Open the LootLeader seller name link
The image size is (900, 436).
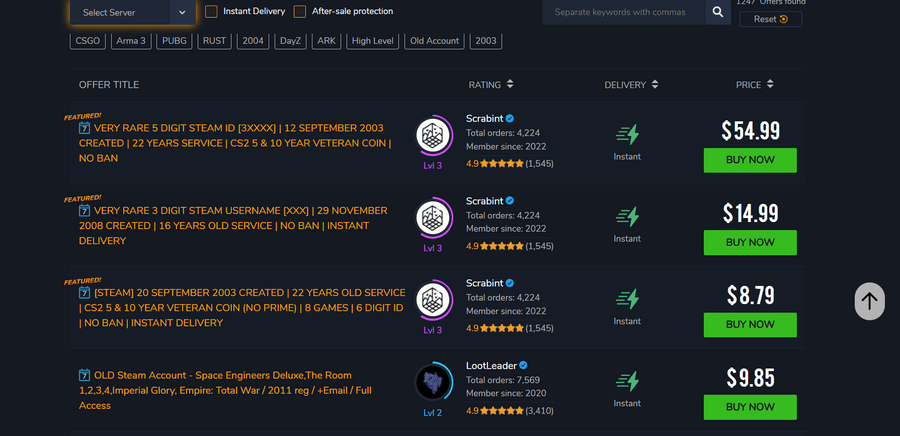[491, 365]
